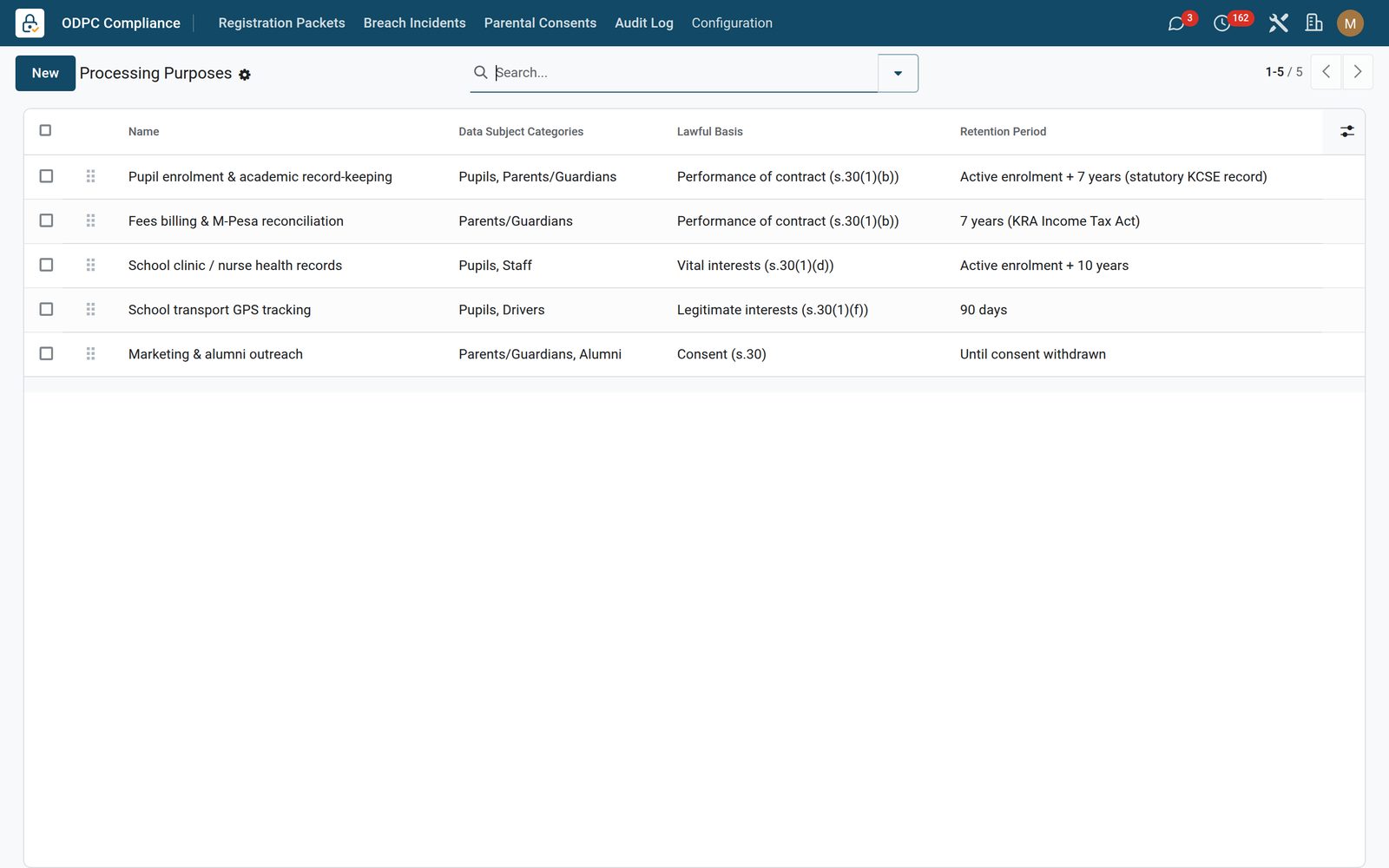Open the company switcher building icon
This screenshot has width=1389, height=868.
(x=1314, y=23)
